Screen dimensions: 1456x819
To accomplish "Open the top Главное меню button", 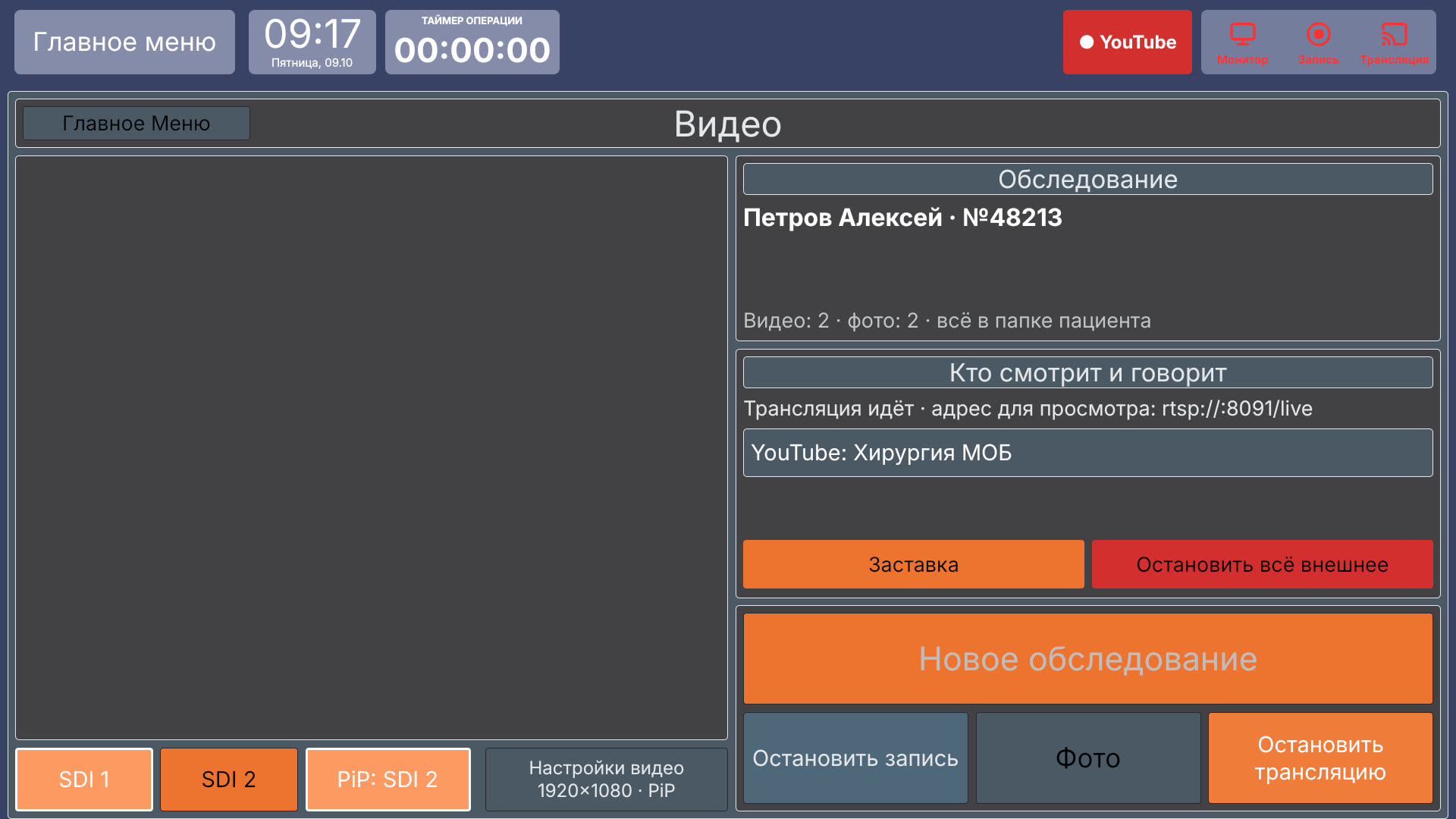I will click(124, 42).
